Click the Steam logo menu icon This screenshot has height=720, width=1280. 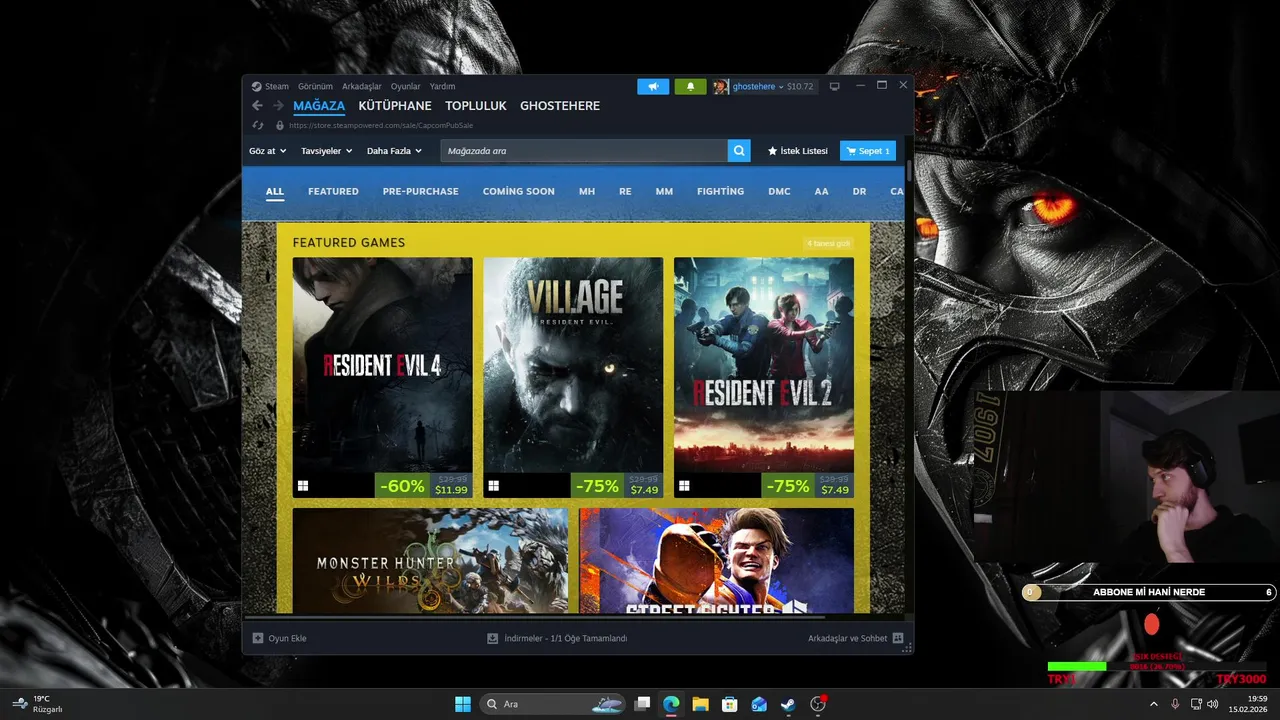point(256,86)
